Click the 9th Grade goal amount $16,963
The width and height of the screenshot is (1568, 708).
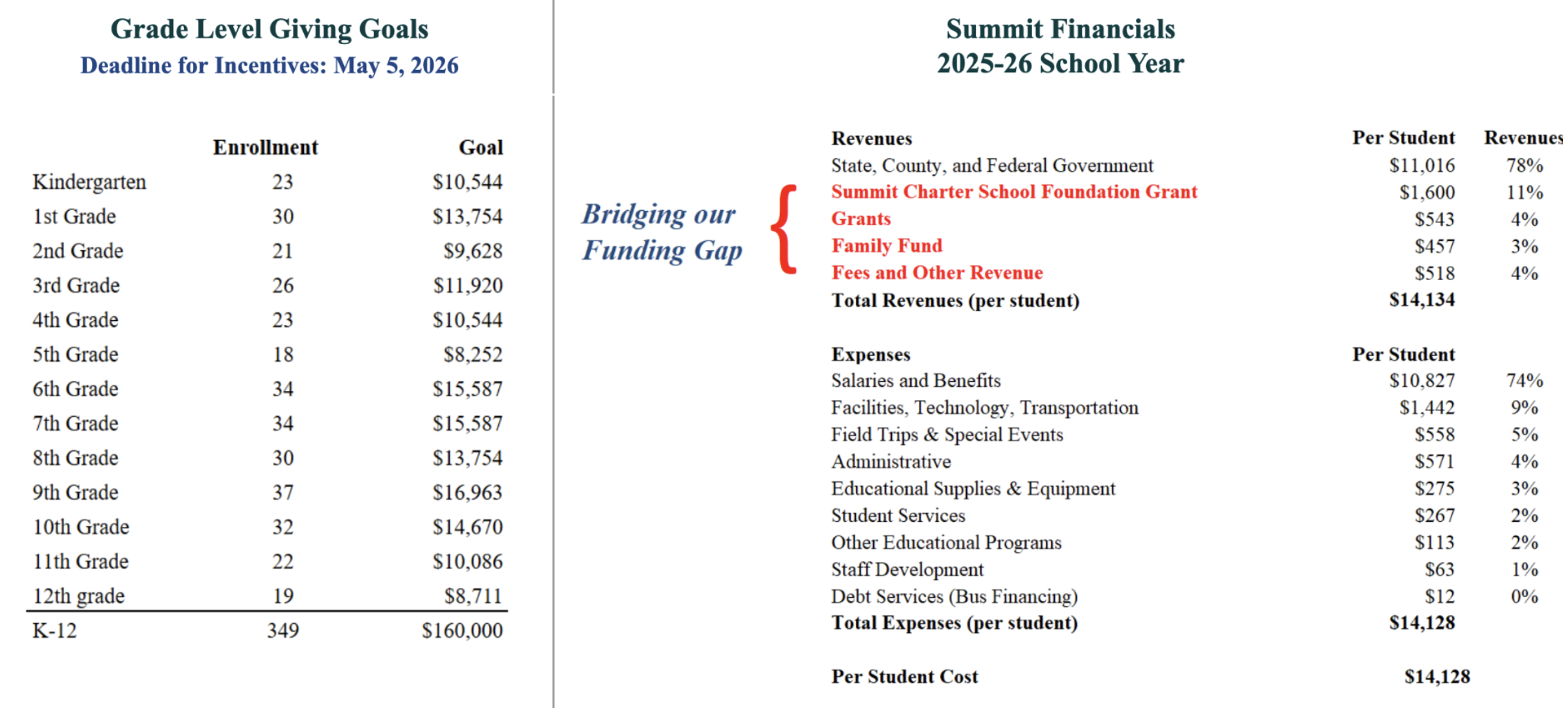pyautogui.click(x=467, y=493)
